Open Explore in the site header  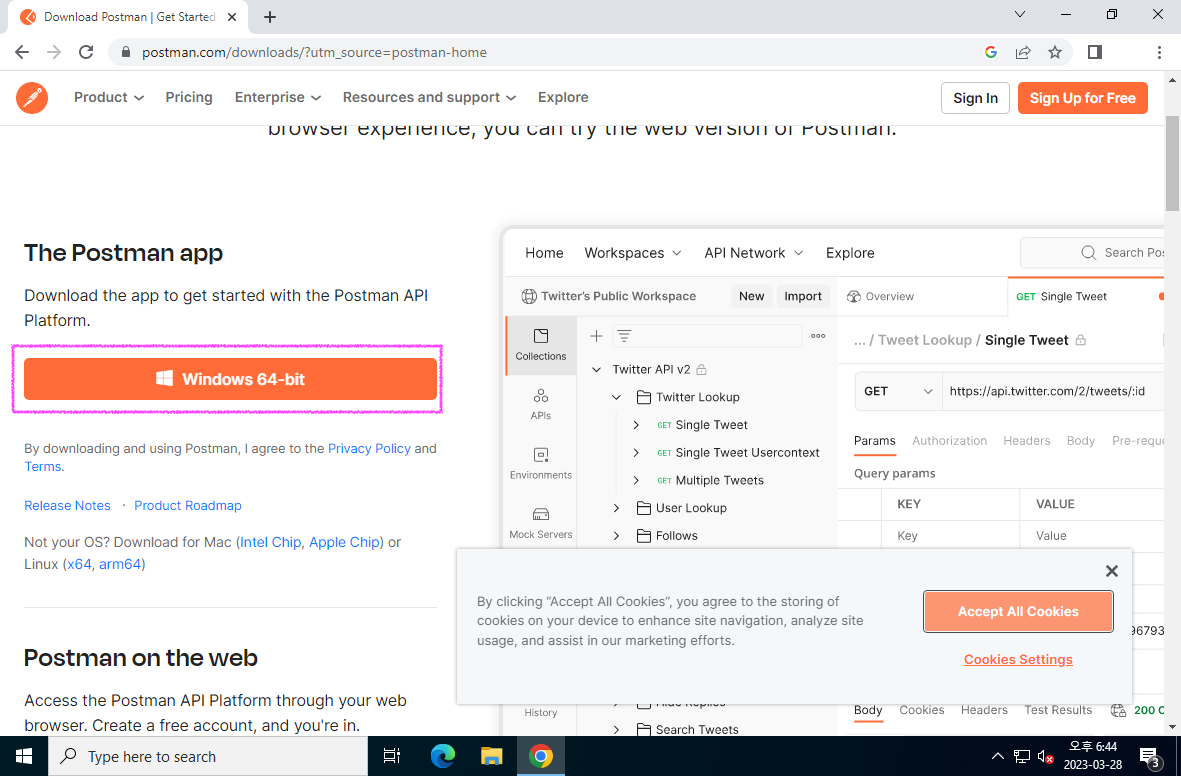click(x=563, y=97)
